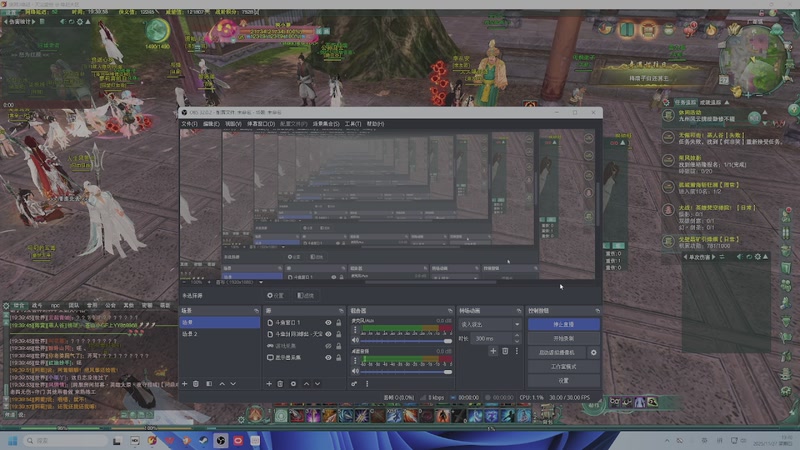
Task: Open the Scene Collection (场景集合) menu
Action: coord(326,124)
